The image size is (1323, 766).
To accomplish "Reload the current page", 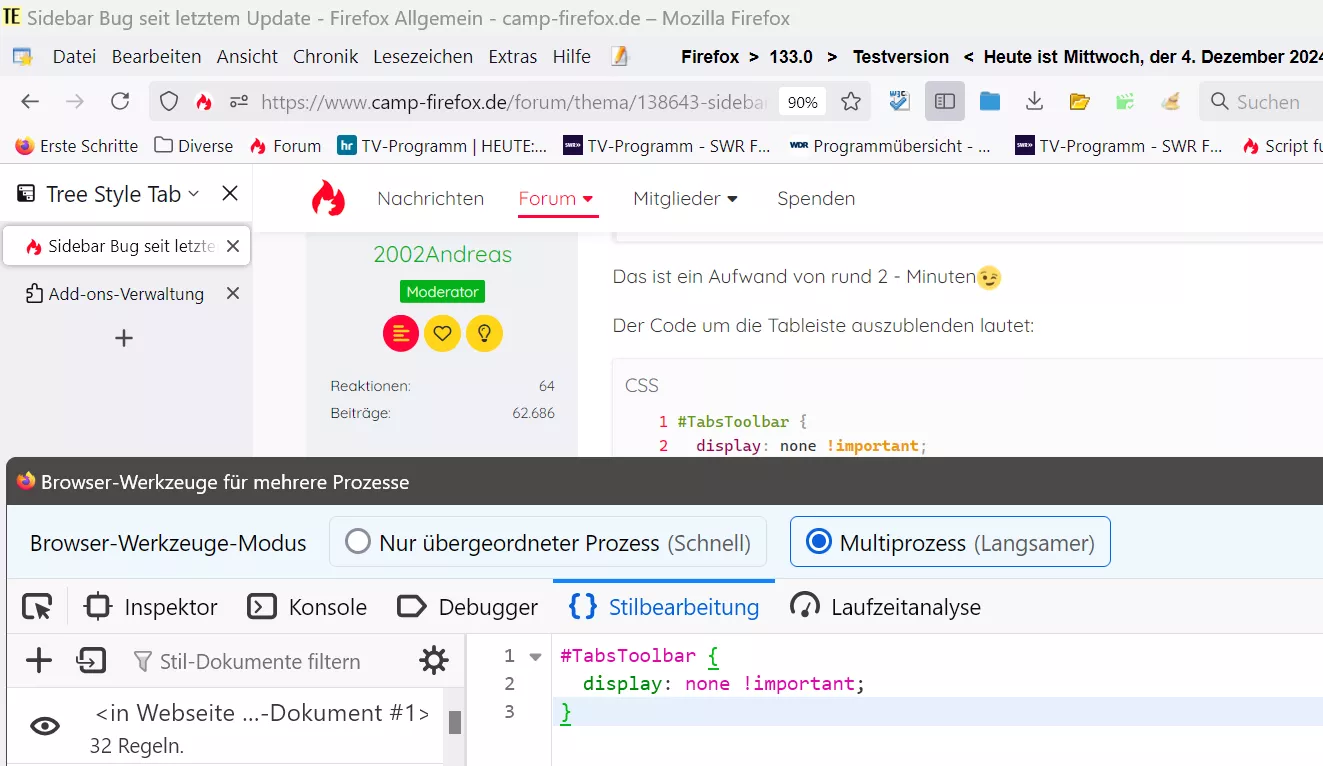I will click(x=120, y=101).
